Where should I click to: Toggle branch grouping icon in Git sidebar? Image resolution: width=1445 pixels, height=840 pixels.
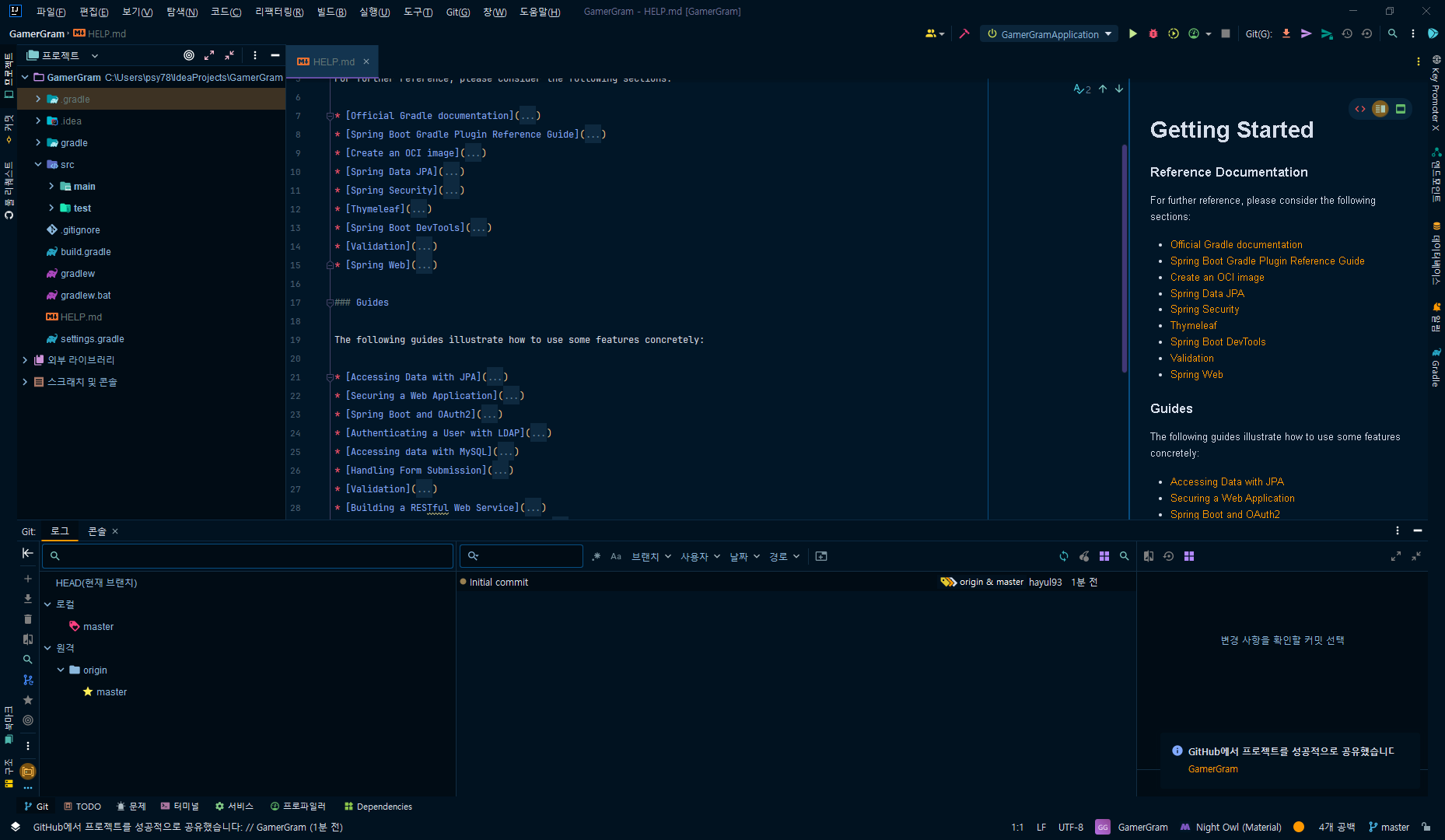pyautogui.click(x=28, y=680)
